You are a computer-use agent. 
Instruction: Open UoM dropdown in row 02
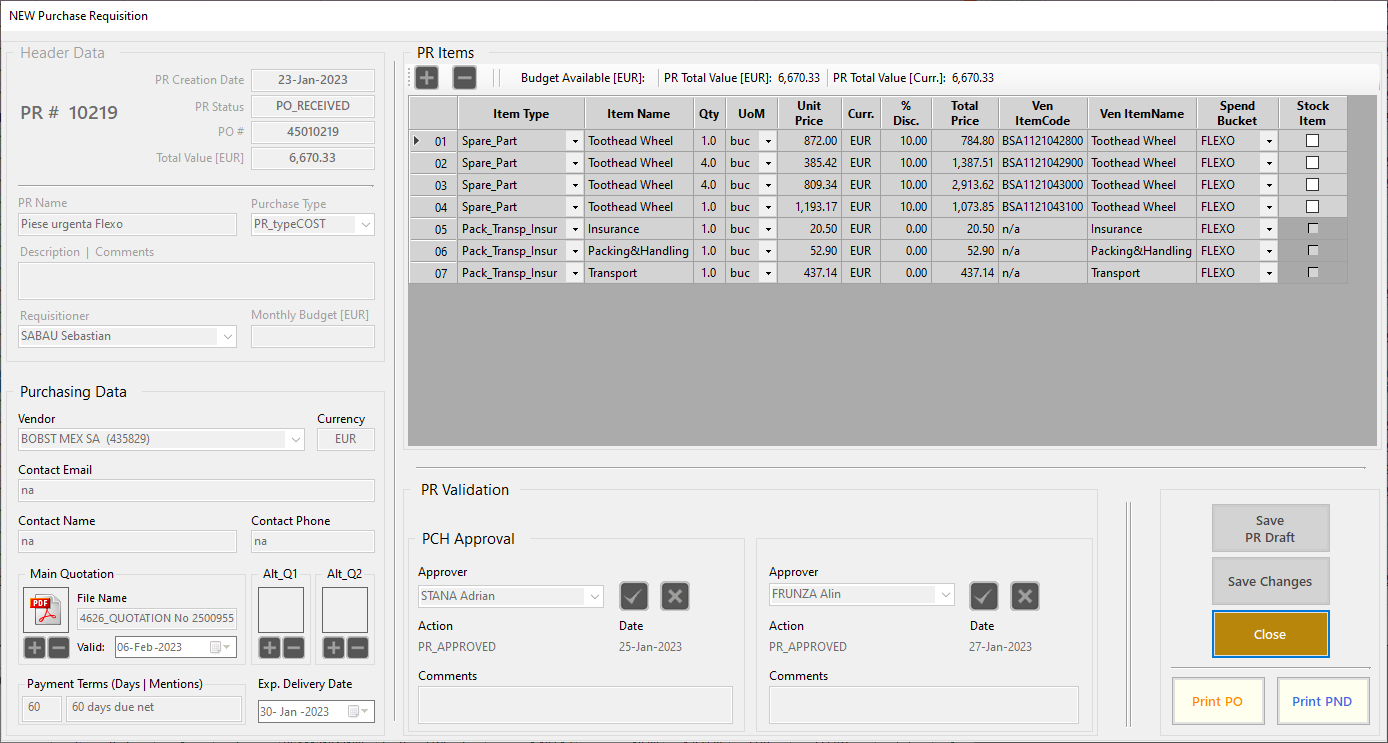point(768,163)
